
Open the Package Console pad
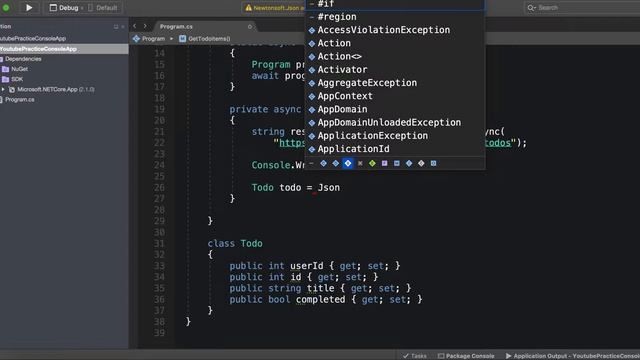(x=466, y=356)
